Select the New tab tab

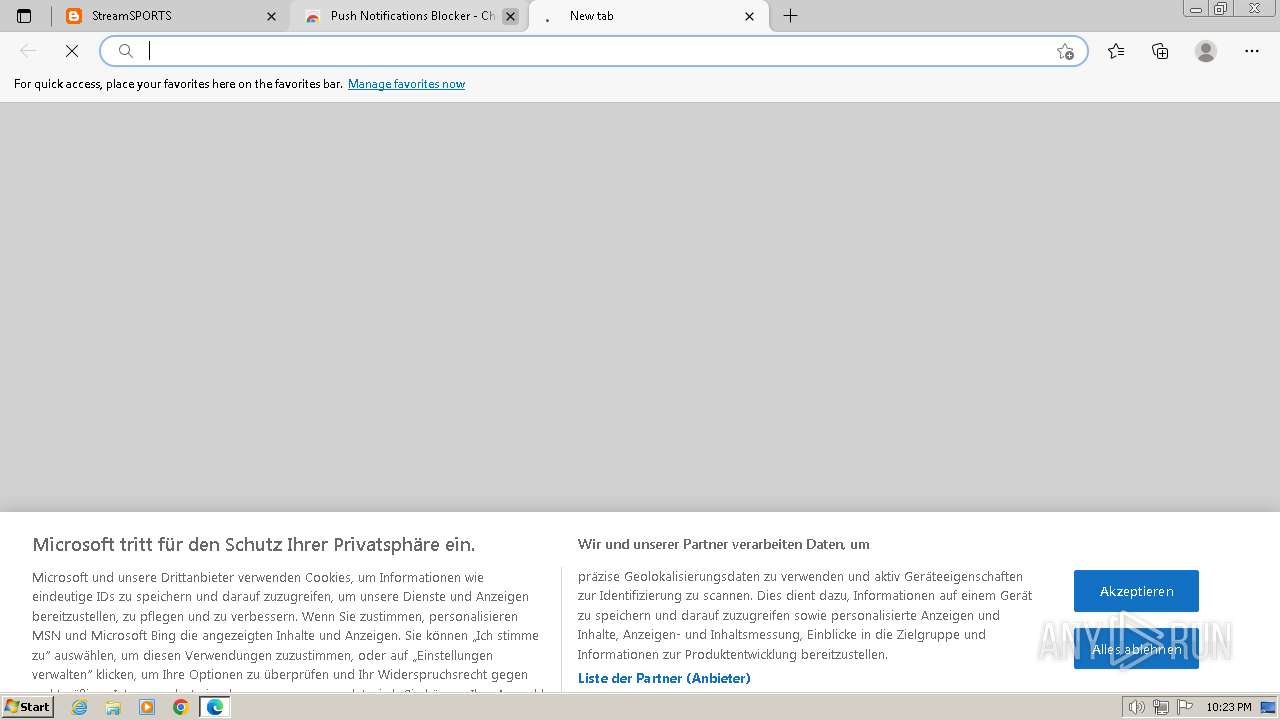coord(649,16)
